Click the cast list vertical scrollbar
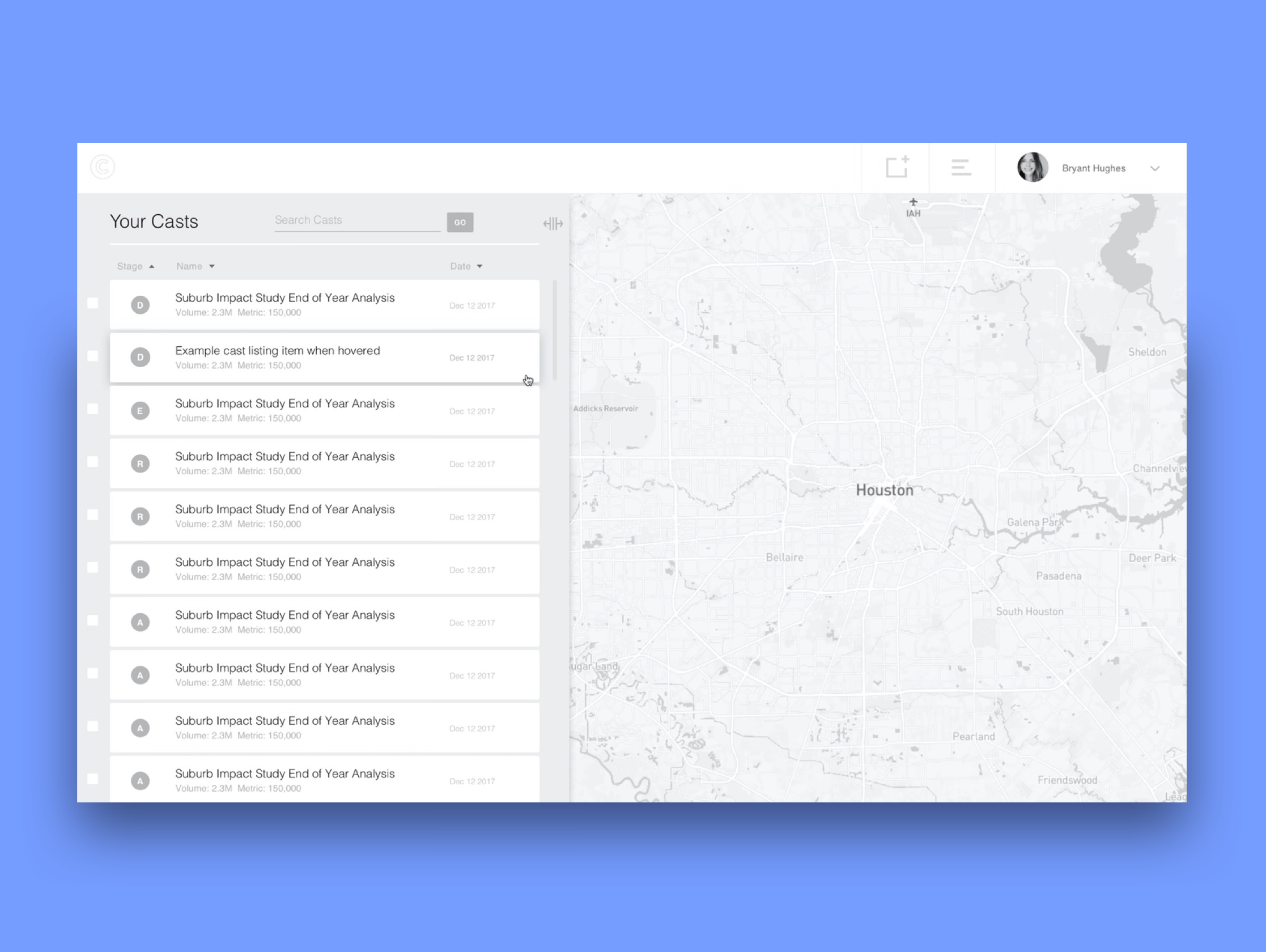Image resolution: width=1266 pixels, height=952 pixels. tap(554, 330)
